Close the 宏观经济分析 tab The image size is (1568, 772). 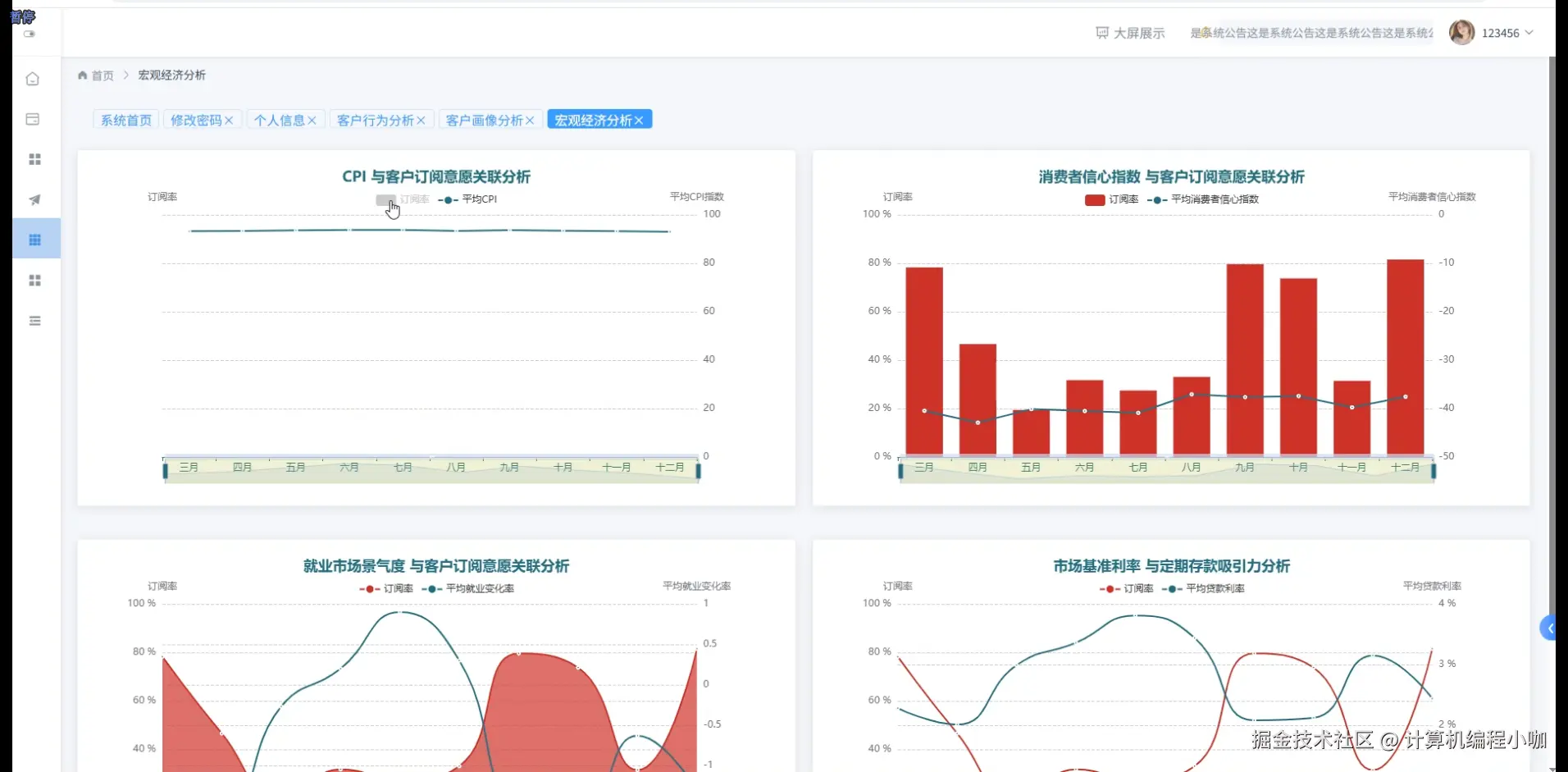tap(639, 121)
